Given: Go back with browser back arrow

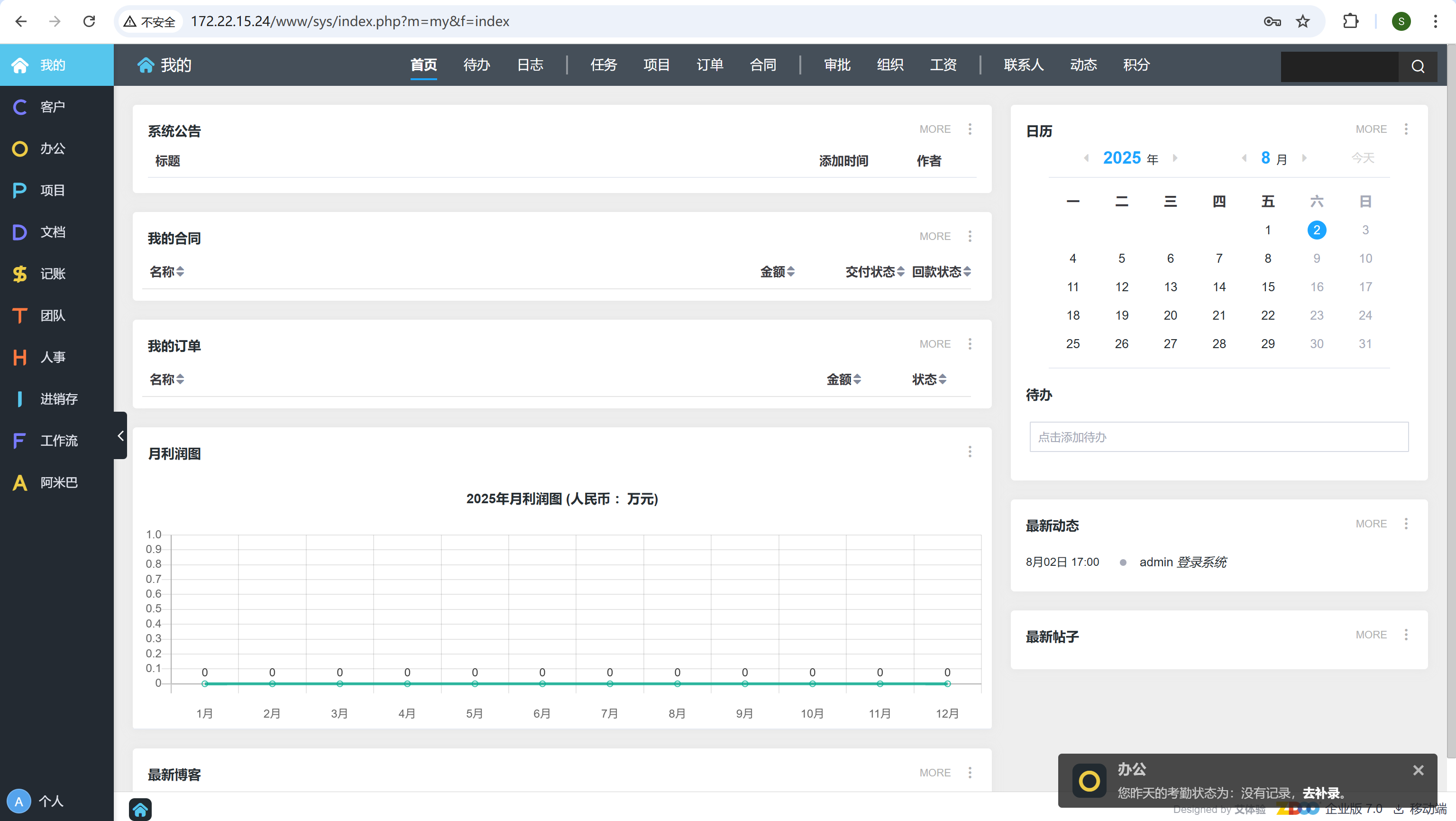Looking at the screenshot, I should pyautogui.click(x=21, y=21).
